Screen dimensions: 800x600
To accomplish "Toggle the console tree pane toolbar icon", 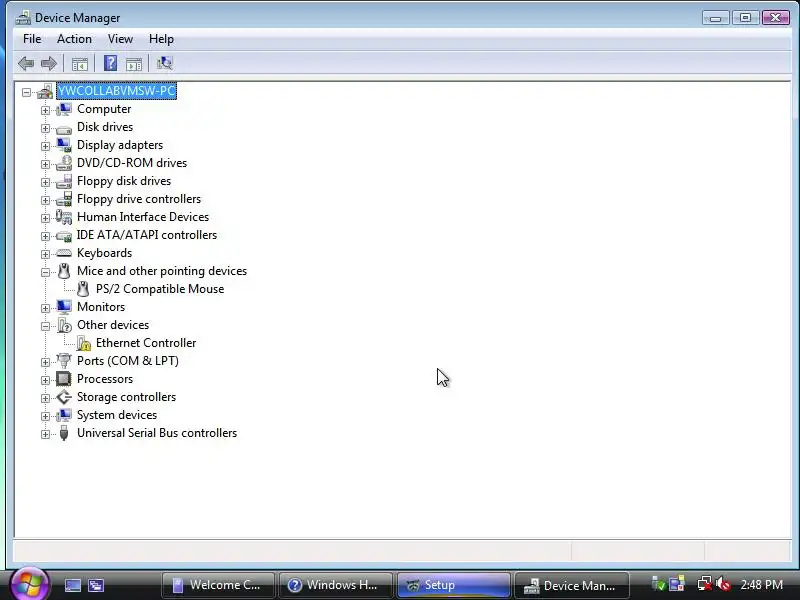I will (x=80, y=64).
